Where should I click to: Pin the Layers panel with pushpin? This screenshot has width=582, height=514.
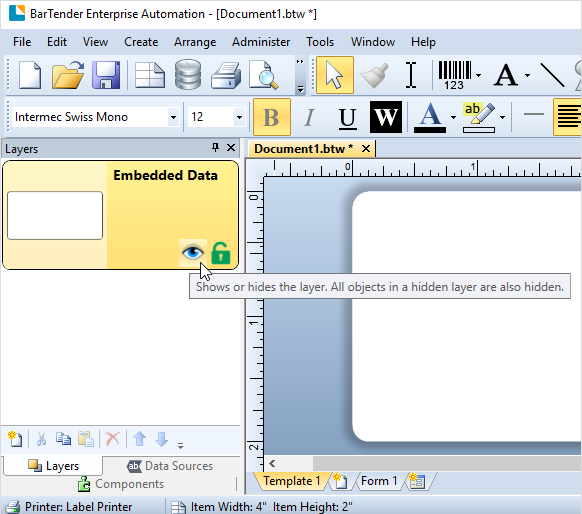[215, 148]
